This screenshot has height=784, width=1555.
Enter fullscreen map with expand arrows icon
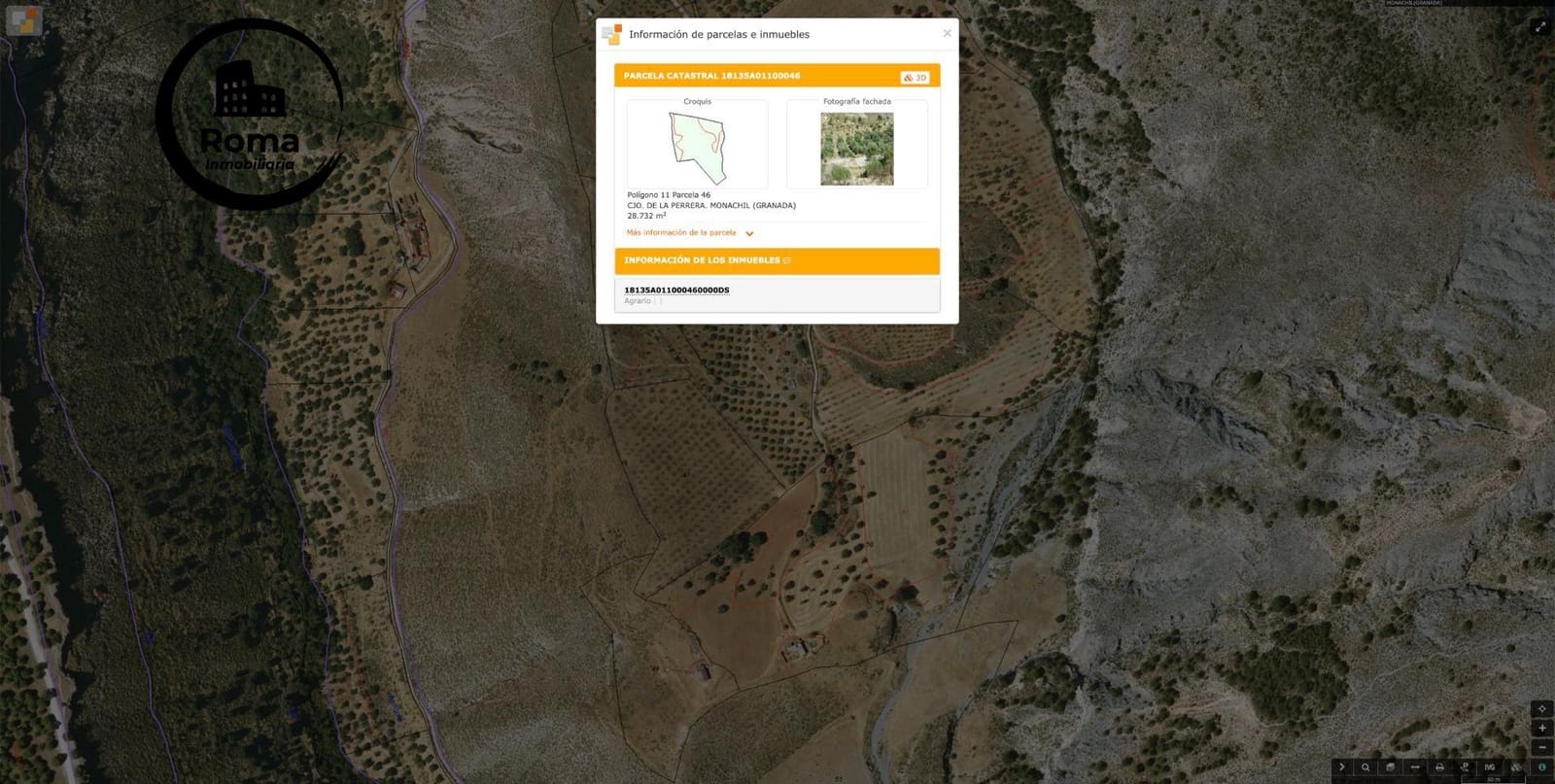[1539, 26]
